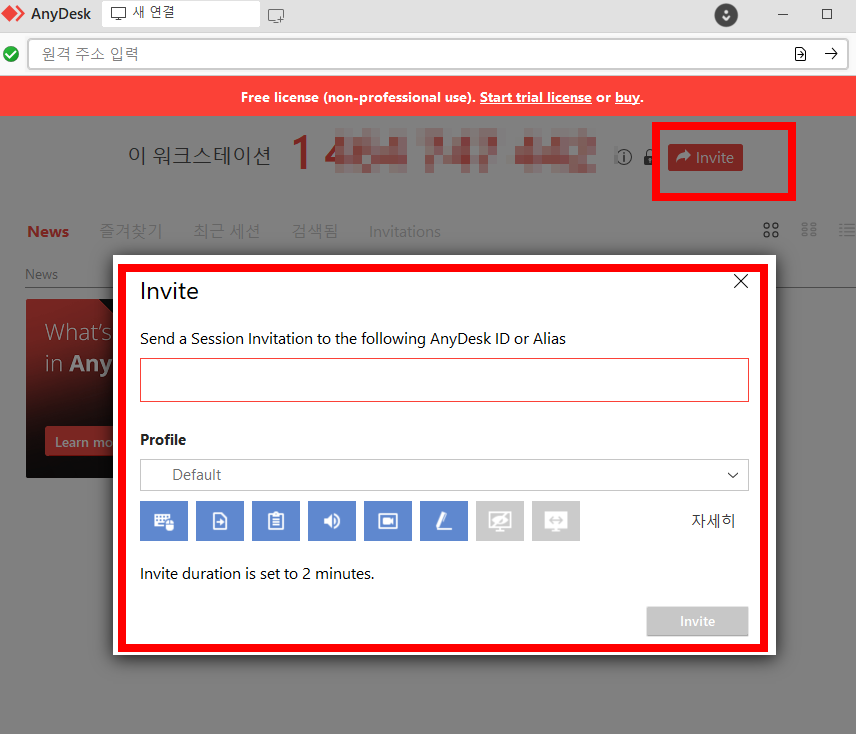Enable the privacy mode permission
The width and height of the screenshot is (856, 734).
point(499,521)
